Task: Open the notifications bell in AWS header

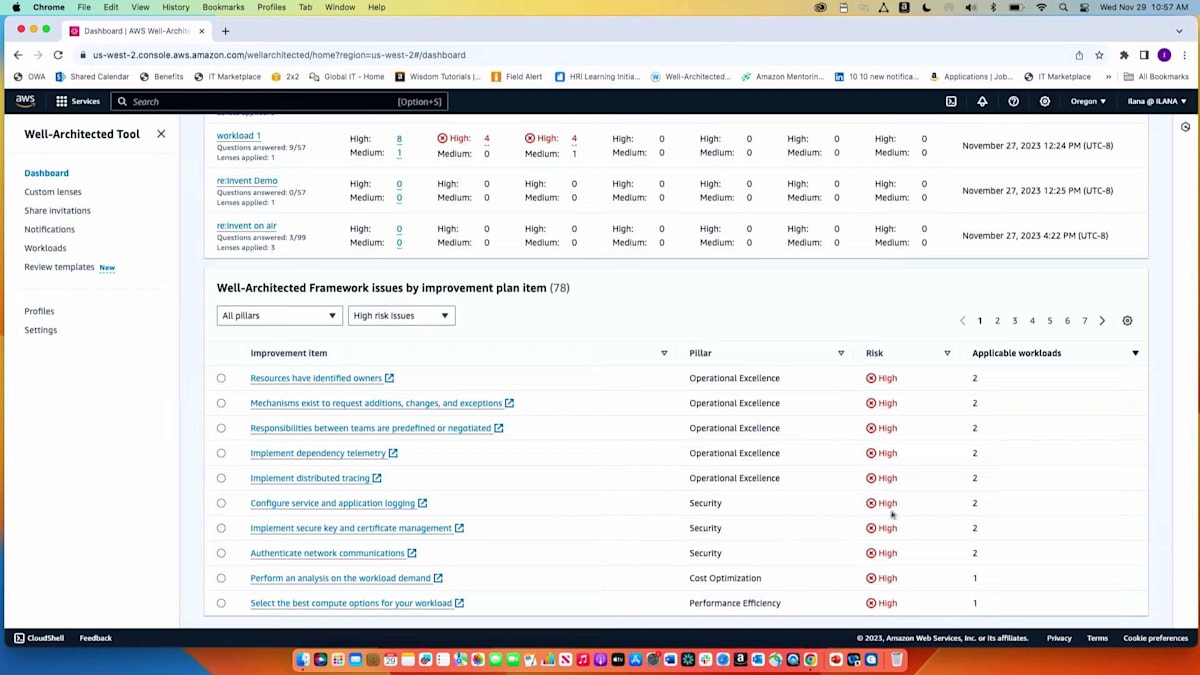Action: [x=982, y=101]
